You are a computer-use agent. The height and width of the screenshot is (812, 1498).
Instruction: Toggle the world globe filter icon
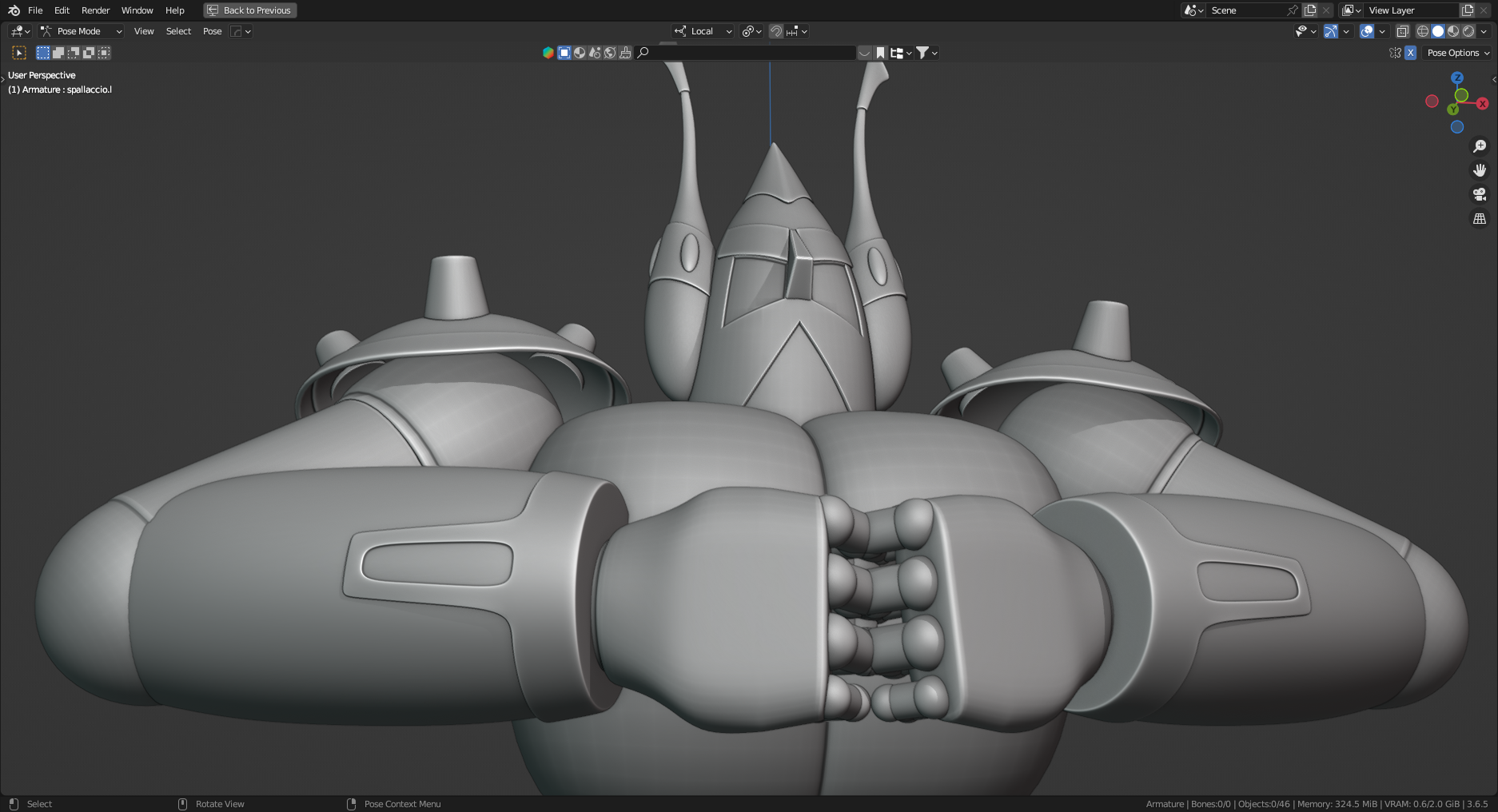[x=610, y=53]
